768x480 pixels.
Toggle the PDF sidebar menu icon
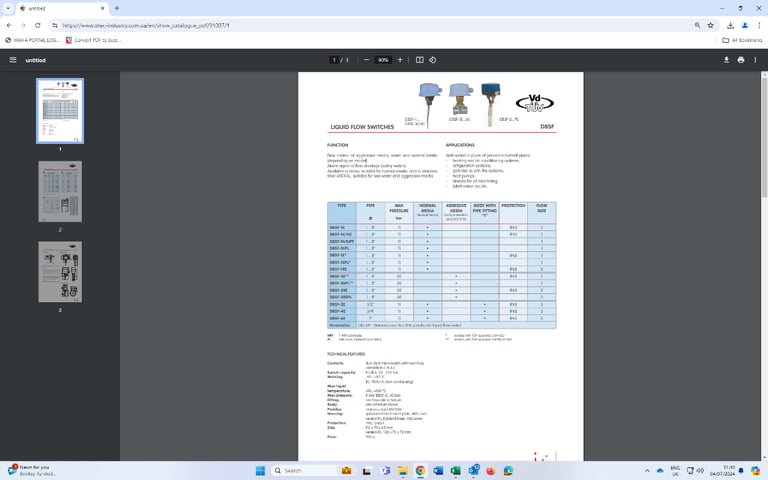13,60
